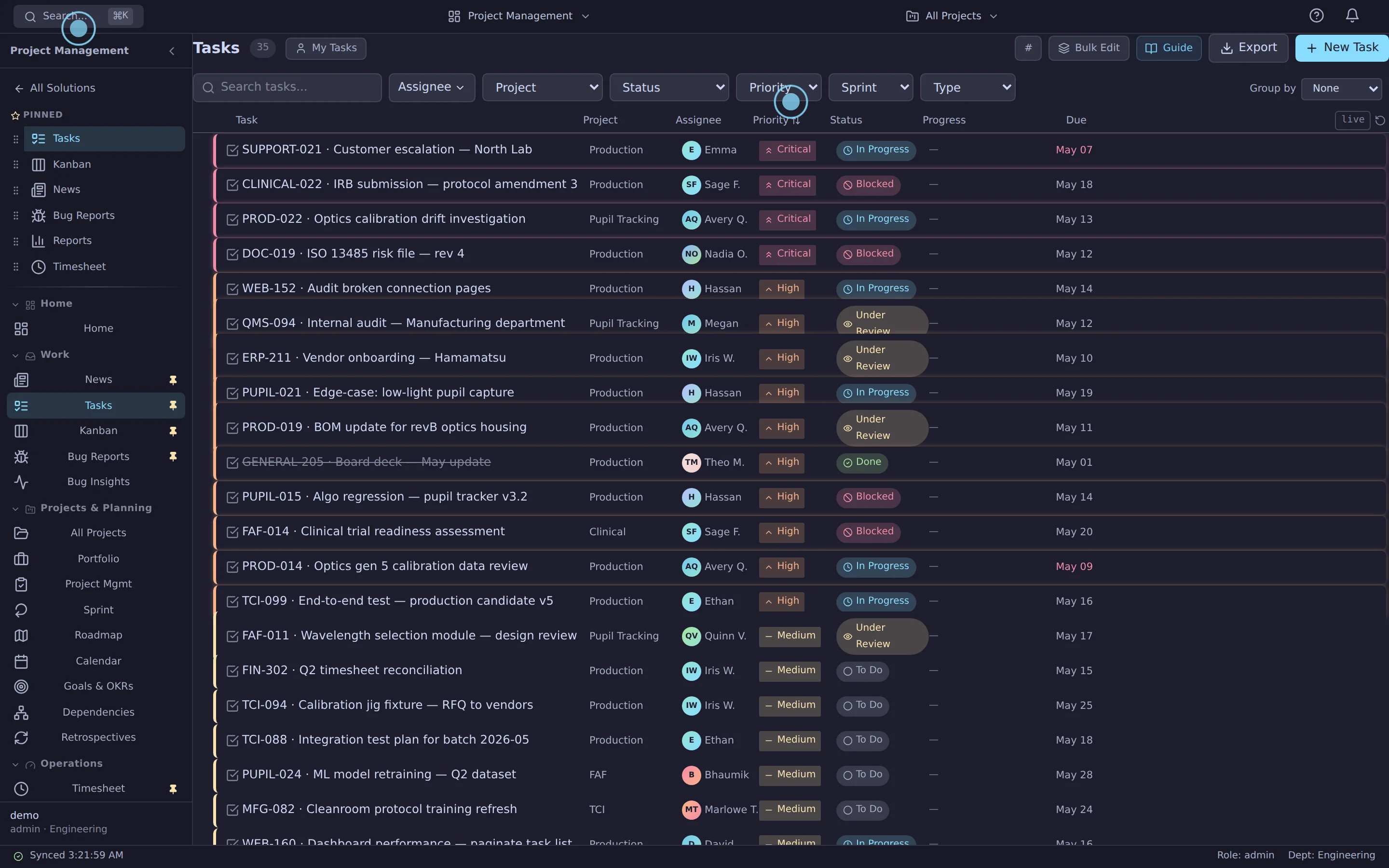Check off SUPPORT-021 Customer escalation task
This screenshot has height=868, width=1389.
click(x=232, y=150)
